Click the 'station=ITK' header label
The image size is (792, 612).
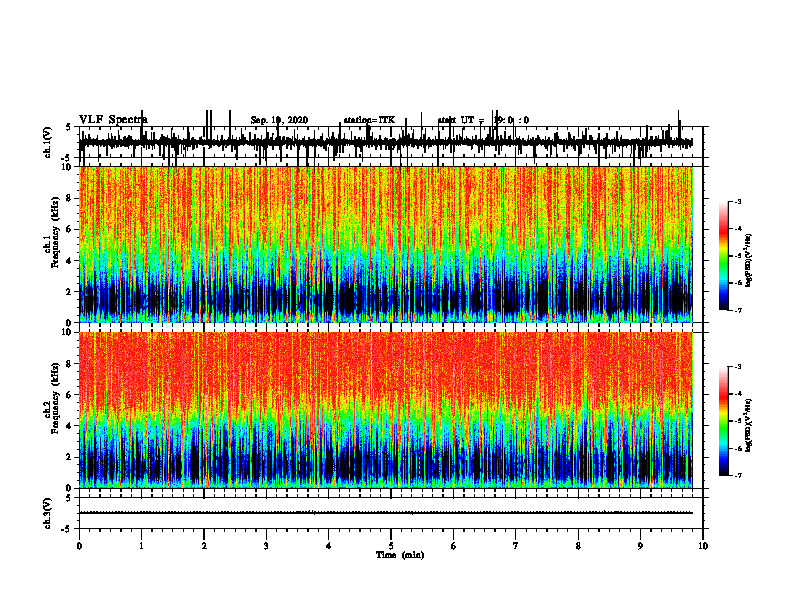tap(369, 120)
